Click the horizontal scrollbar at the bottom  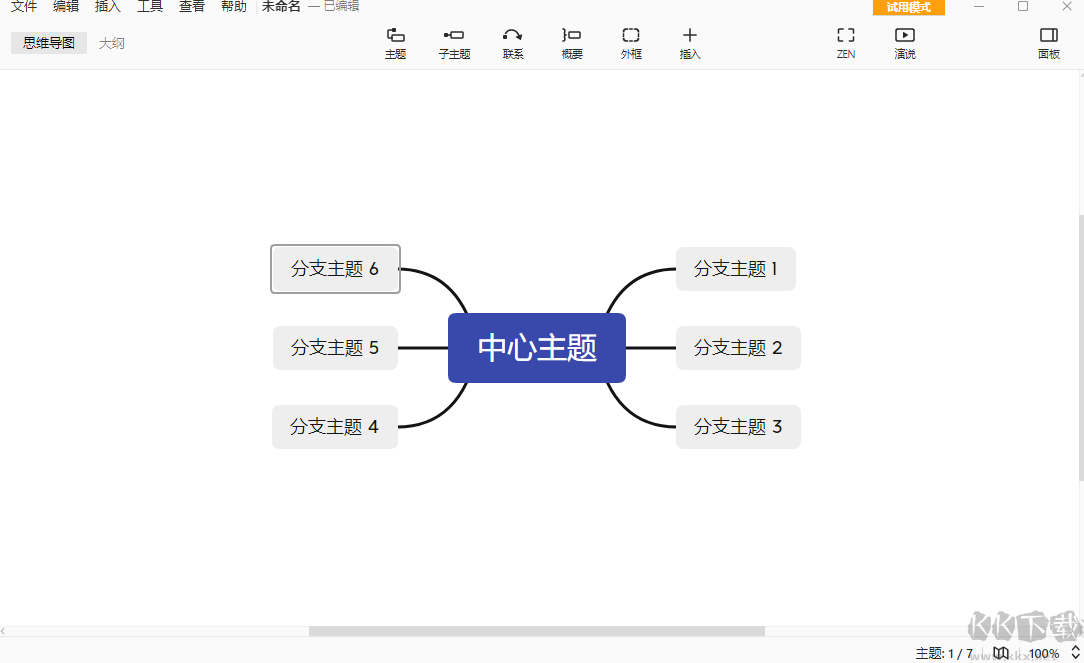pyautogui.click(x=540, y=631)
